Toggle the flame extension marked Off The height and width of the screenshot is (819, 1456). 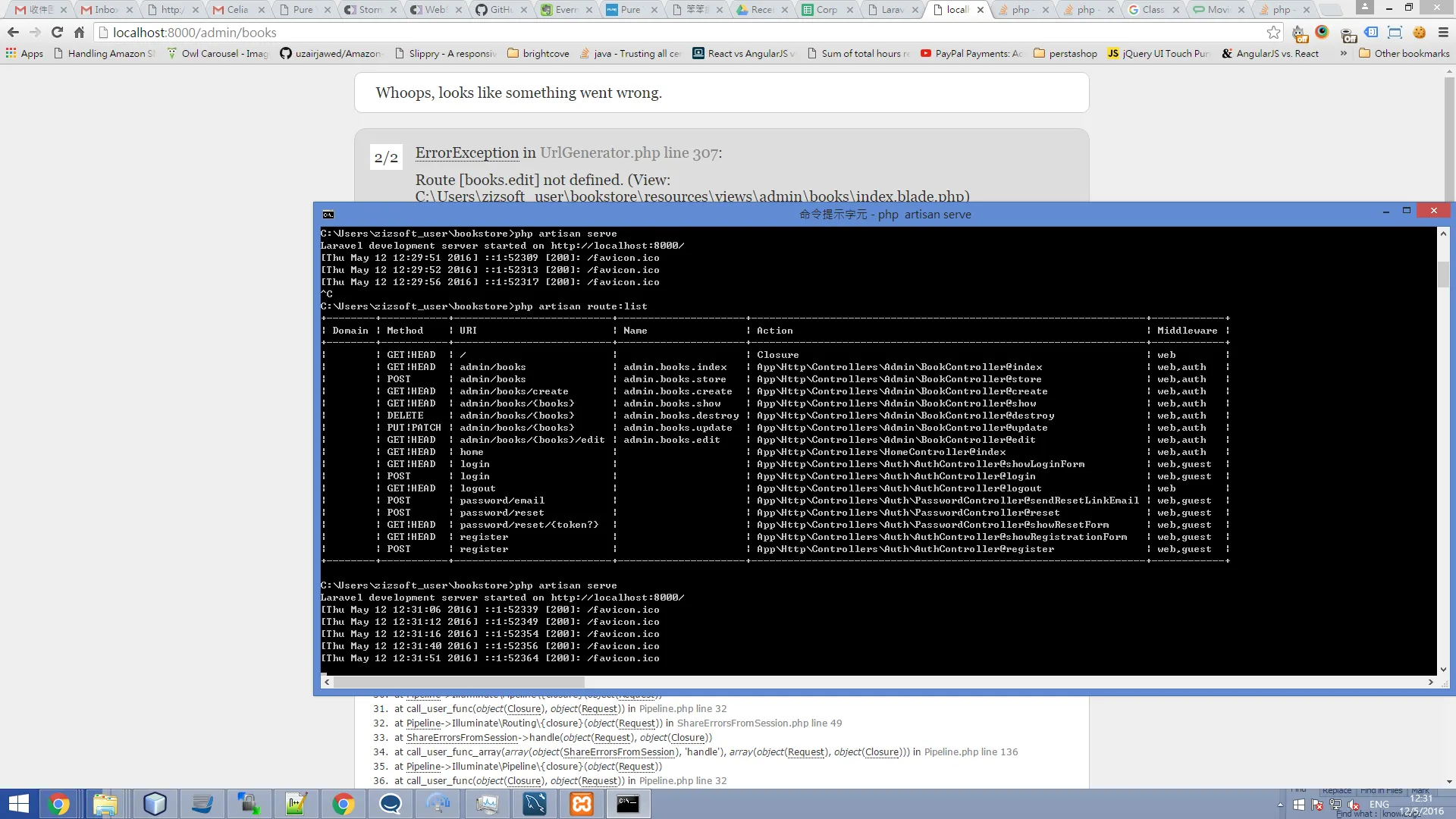[x=1300, y=33]
